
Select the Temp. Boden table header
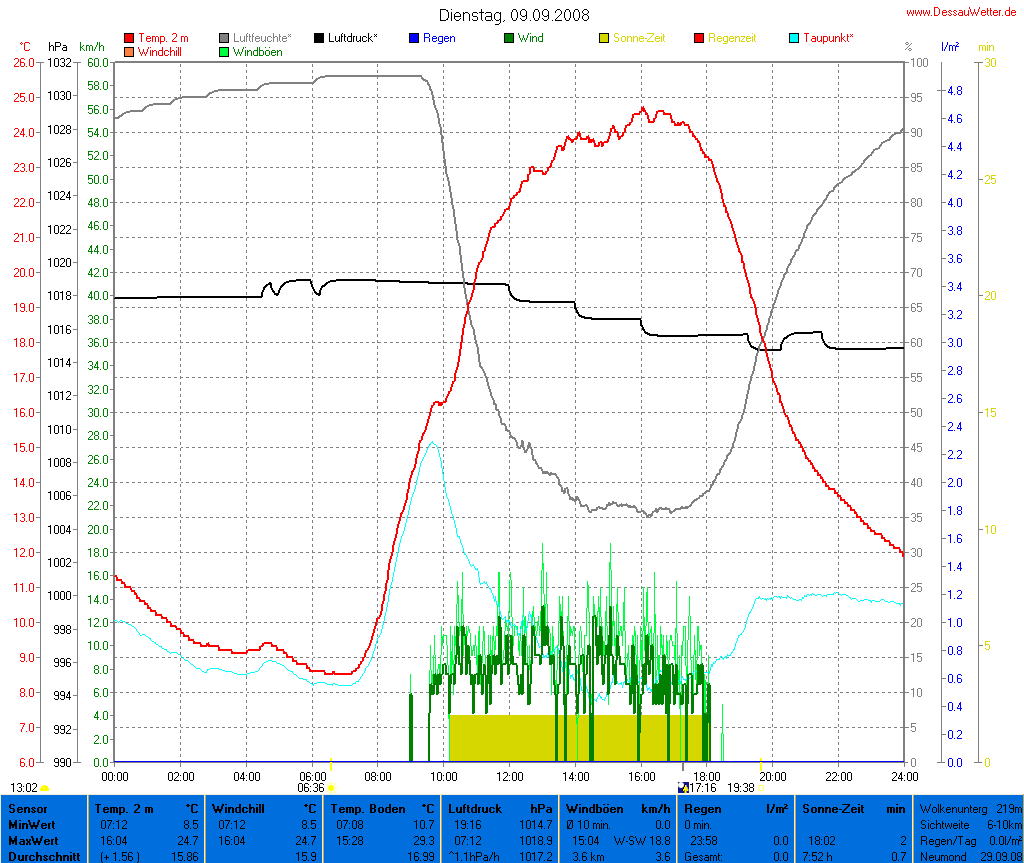[x=383, y=808]
